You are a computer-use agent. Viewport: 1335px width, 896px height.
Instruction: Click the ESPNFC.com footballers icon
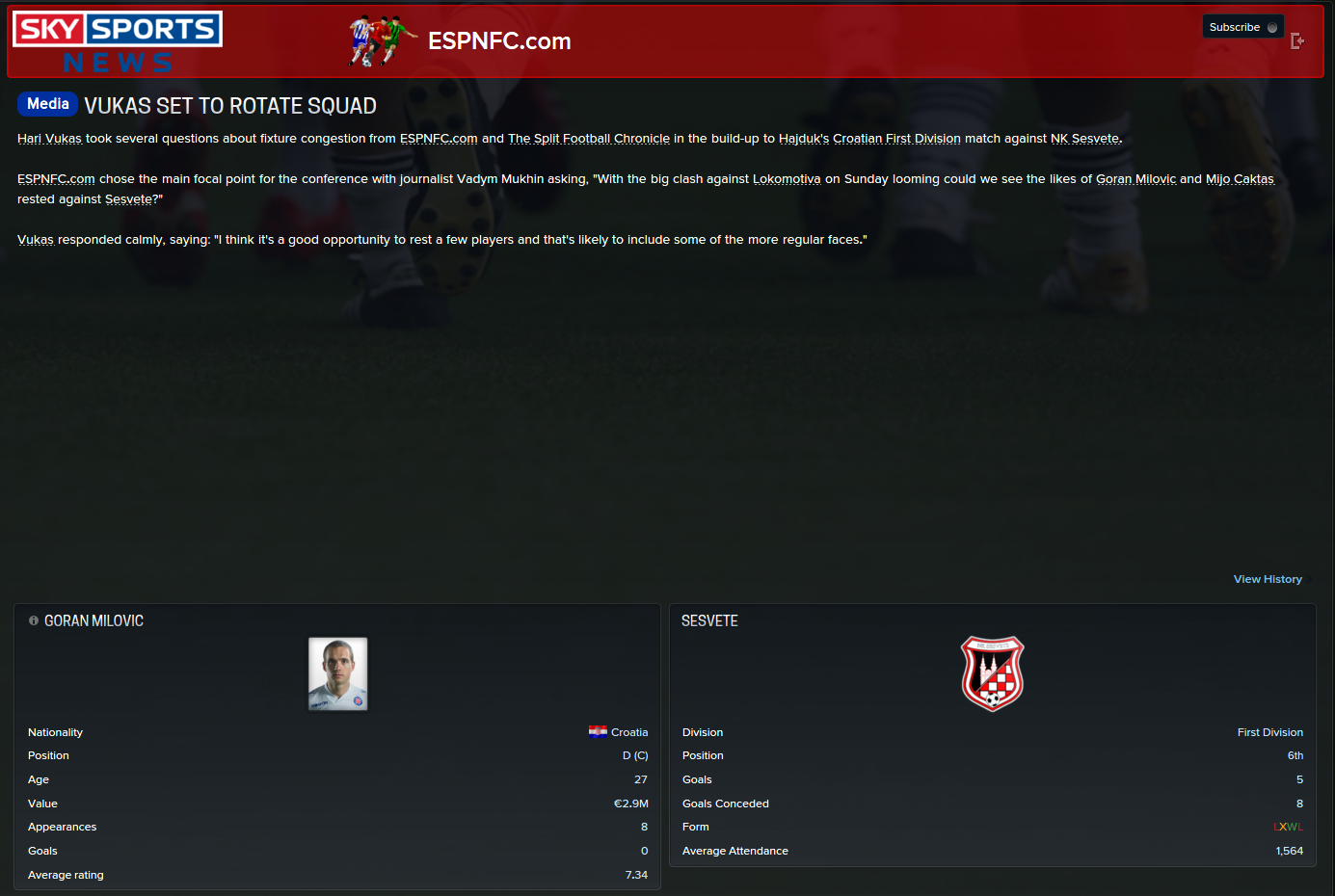pyautogui.click(x=383, y=40)
